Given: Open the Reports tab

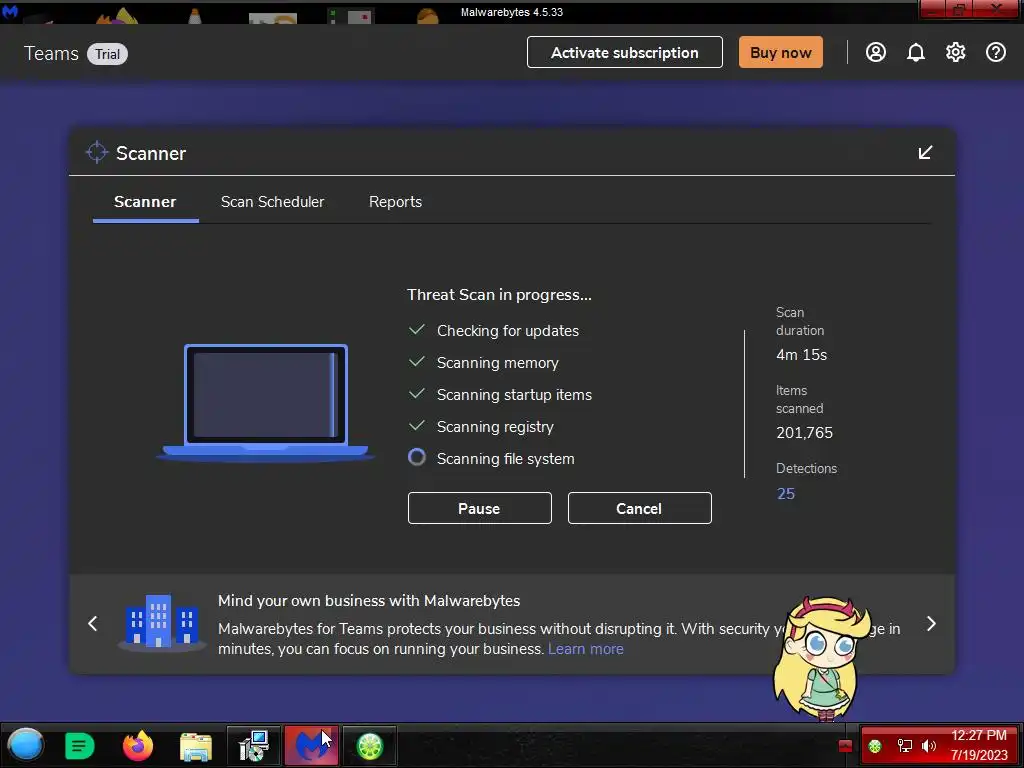Looking at the screenshot, I should (x=395, y=202).
